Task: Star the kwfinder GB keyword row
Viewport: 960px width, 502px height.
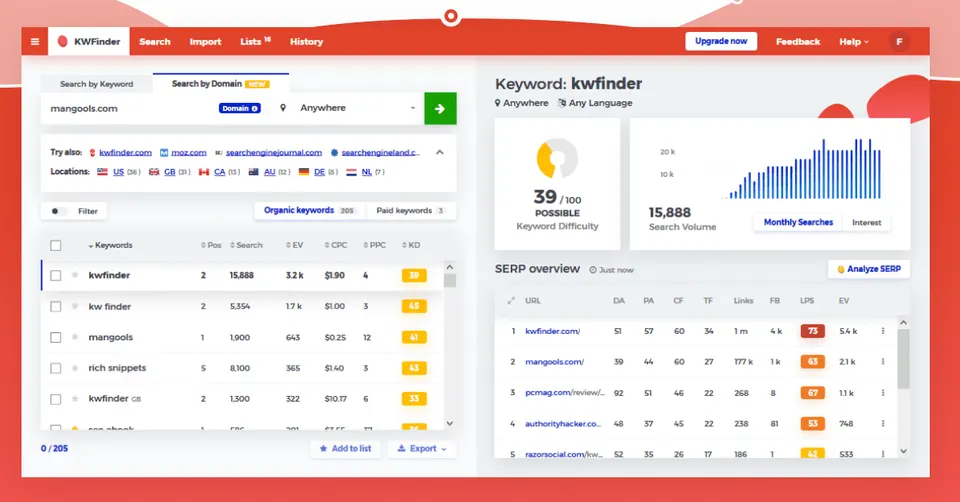Action: tap(75, 399)
